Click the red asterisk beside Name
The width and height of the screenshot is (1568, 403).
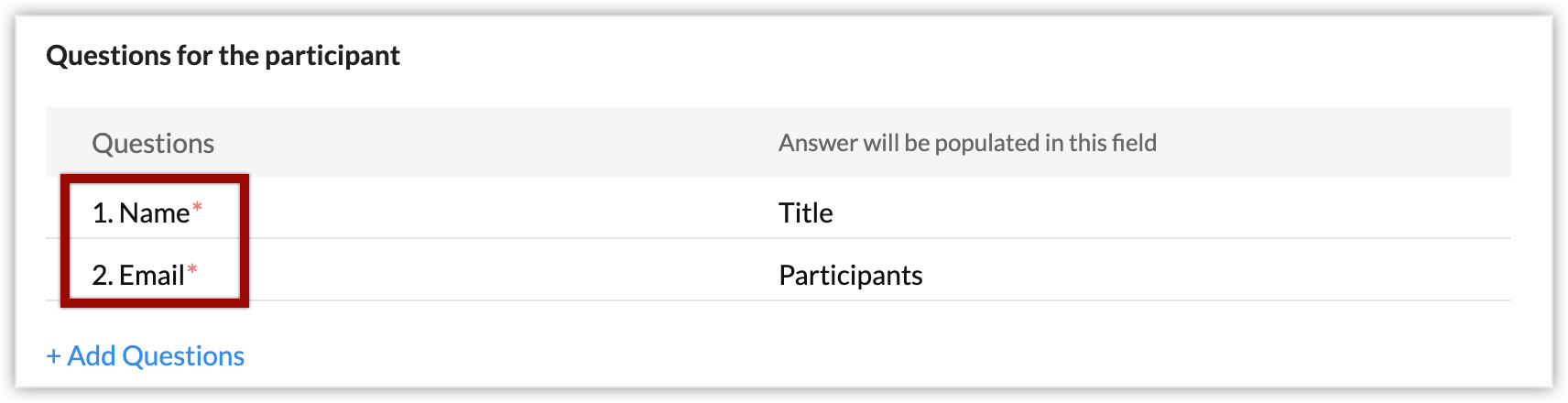tap(197, 209)
